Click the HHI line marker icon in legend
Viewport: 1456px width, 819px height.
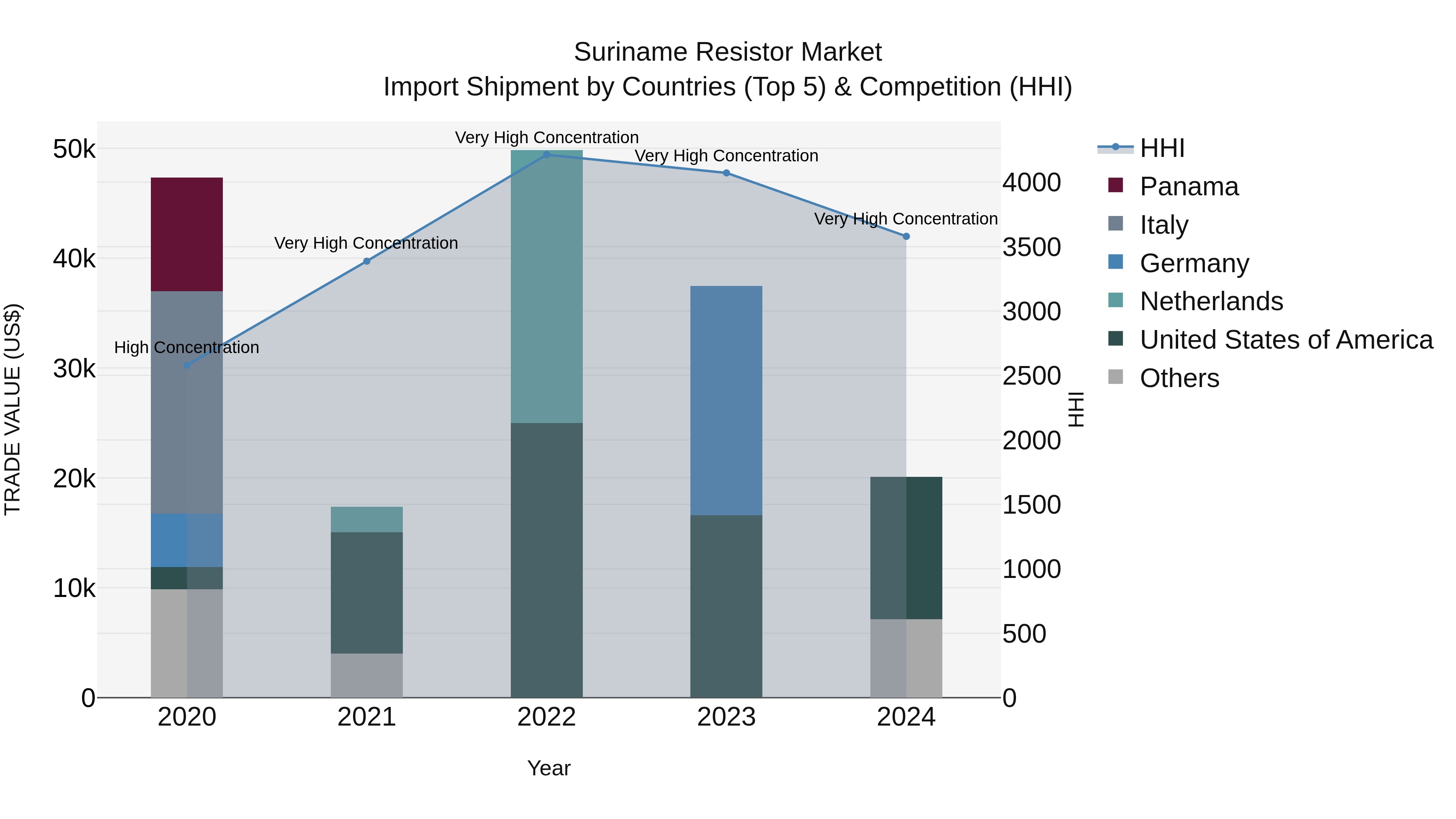pyautogui.click(x=1115, y=148)
